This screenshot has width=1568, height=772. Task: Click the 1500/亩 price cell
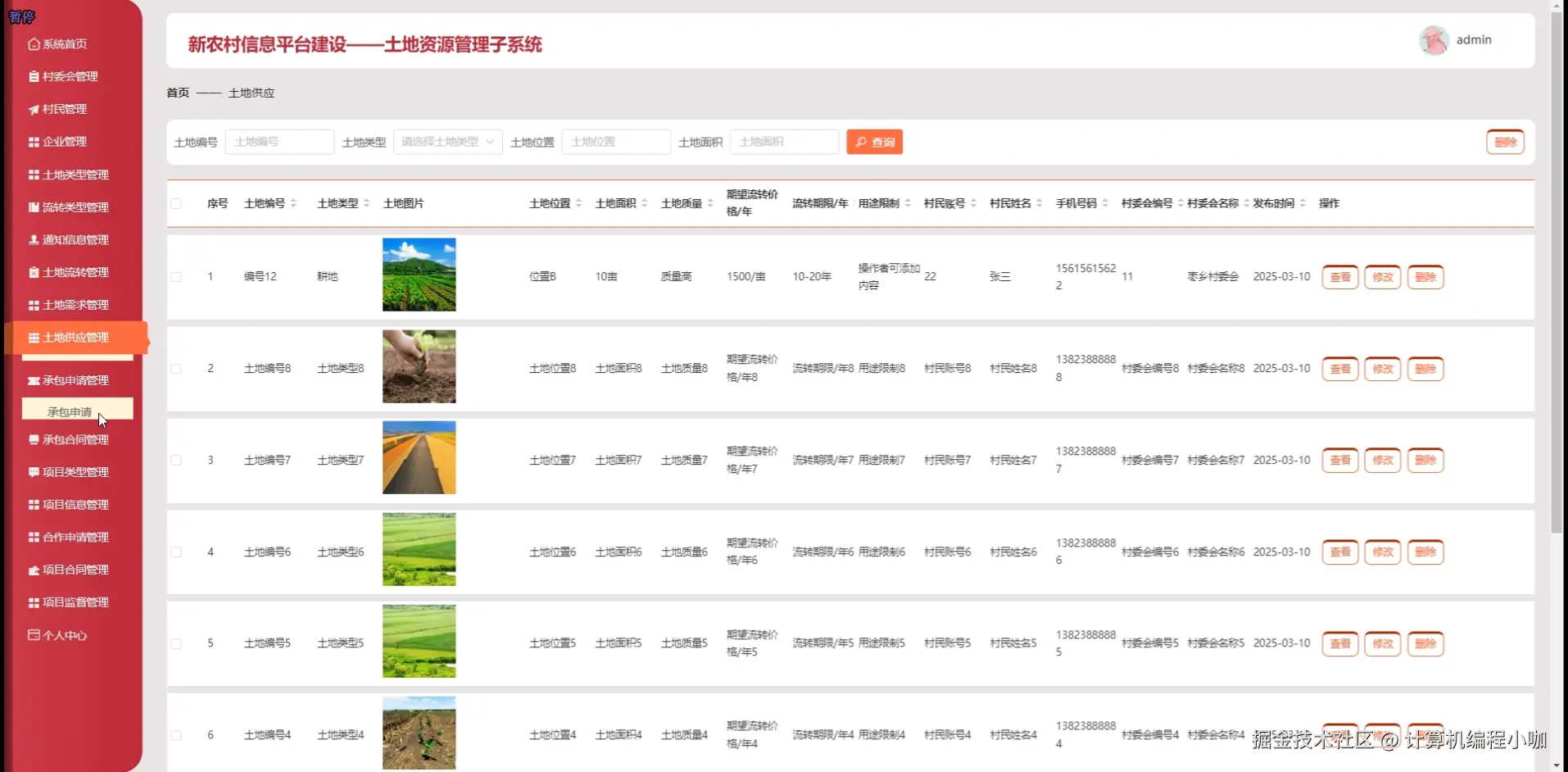[745, 277]
